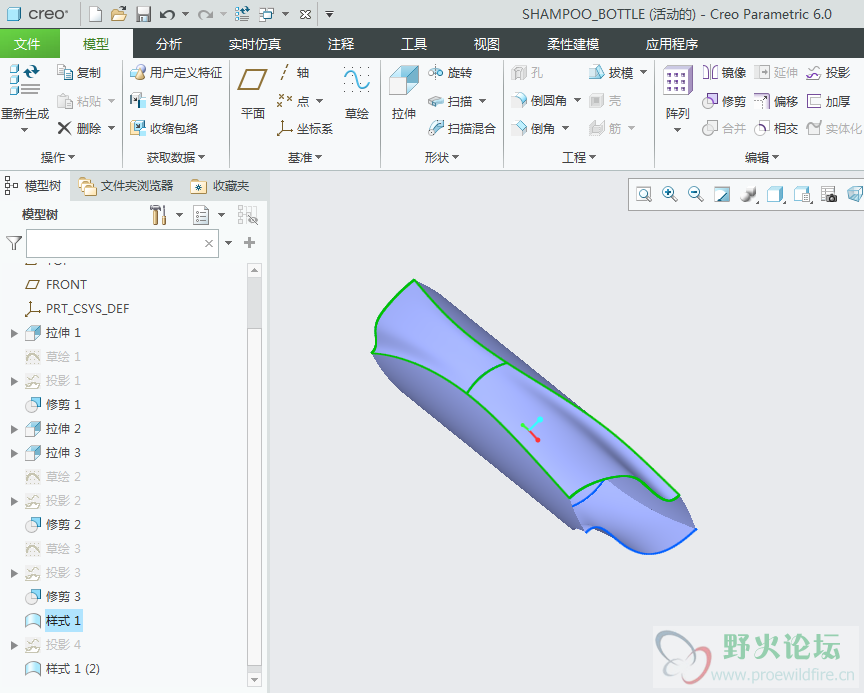The image size is (864, 693).
Task: Select the 拔模 draft tool
Action: (611, 72)
